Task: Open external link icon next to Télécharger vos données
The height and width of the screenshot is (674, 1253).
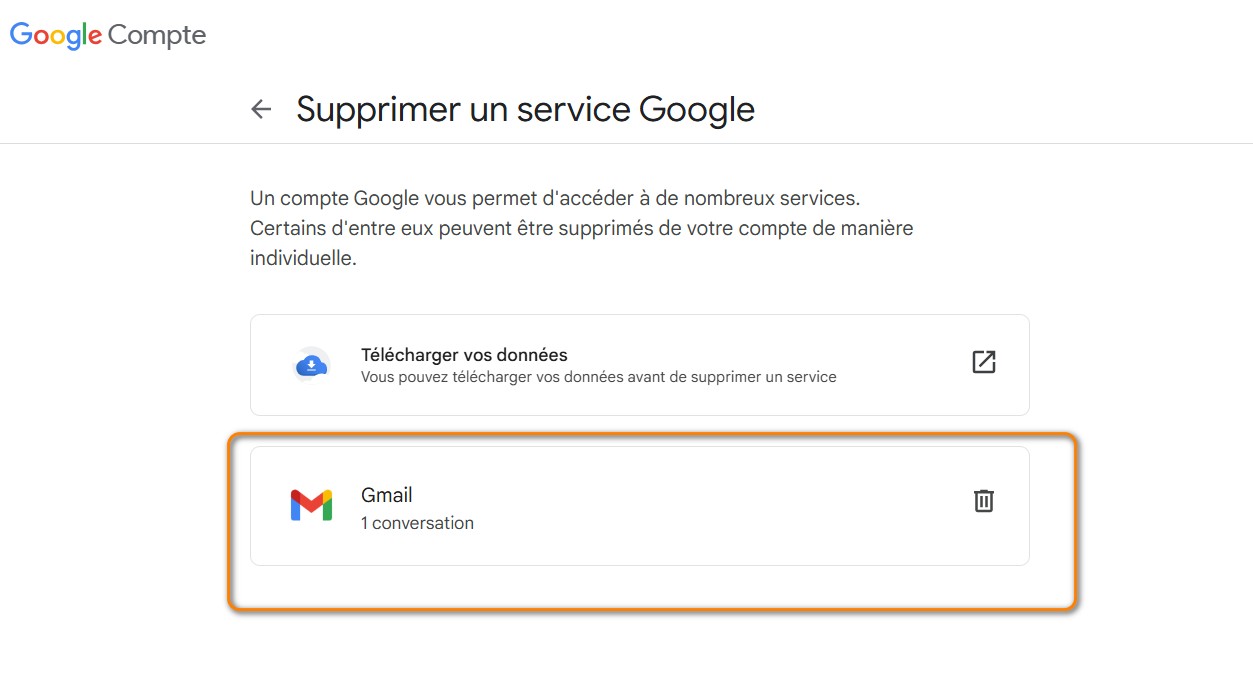Action: [983, 363]
